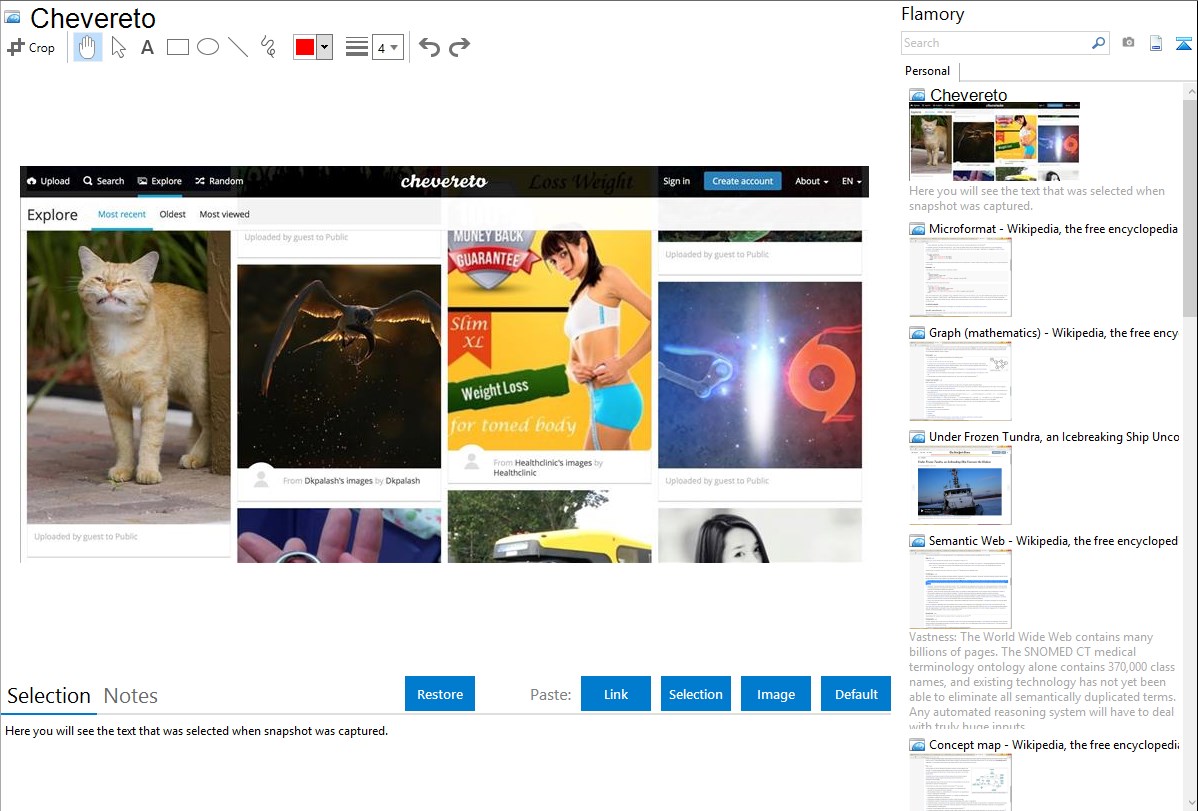Image resolution: width=1198 pixels, height=811 pixels.
Task: Click the document page icon in Flamory header
Action: (x=1156, y=43)
